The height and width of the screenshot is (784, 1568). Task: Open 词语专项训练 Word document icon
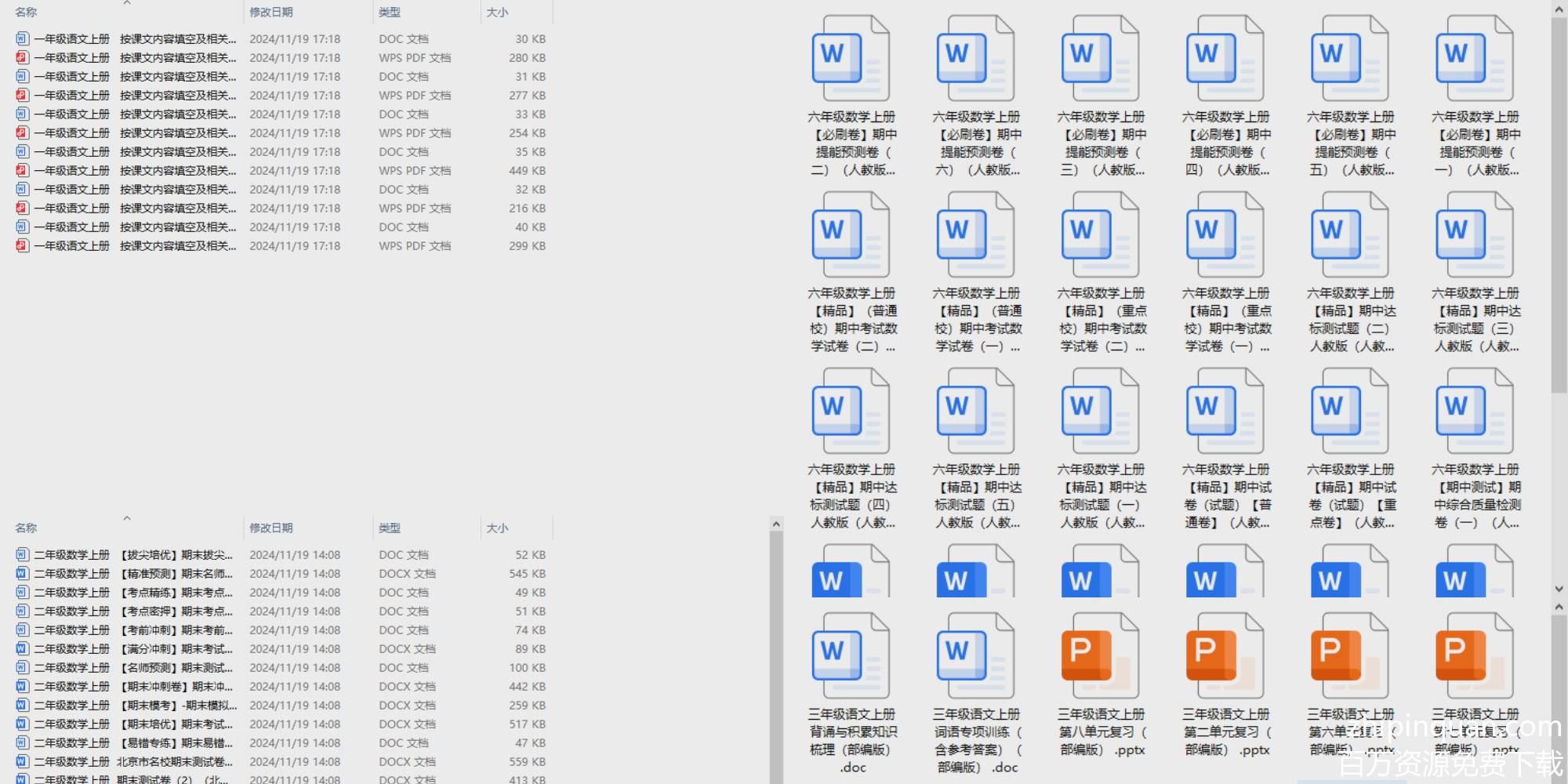(x=975, y=655)
